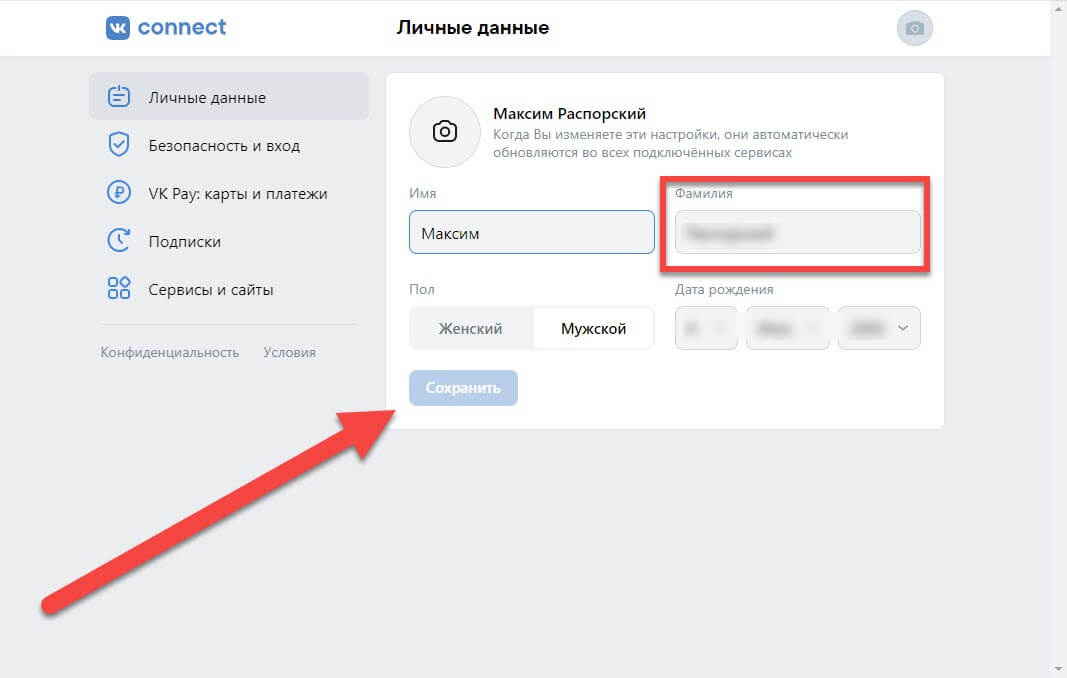Select Женский gender option
This screenshot has height=678, width=1067.
click(x=470, y=328)
